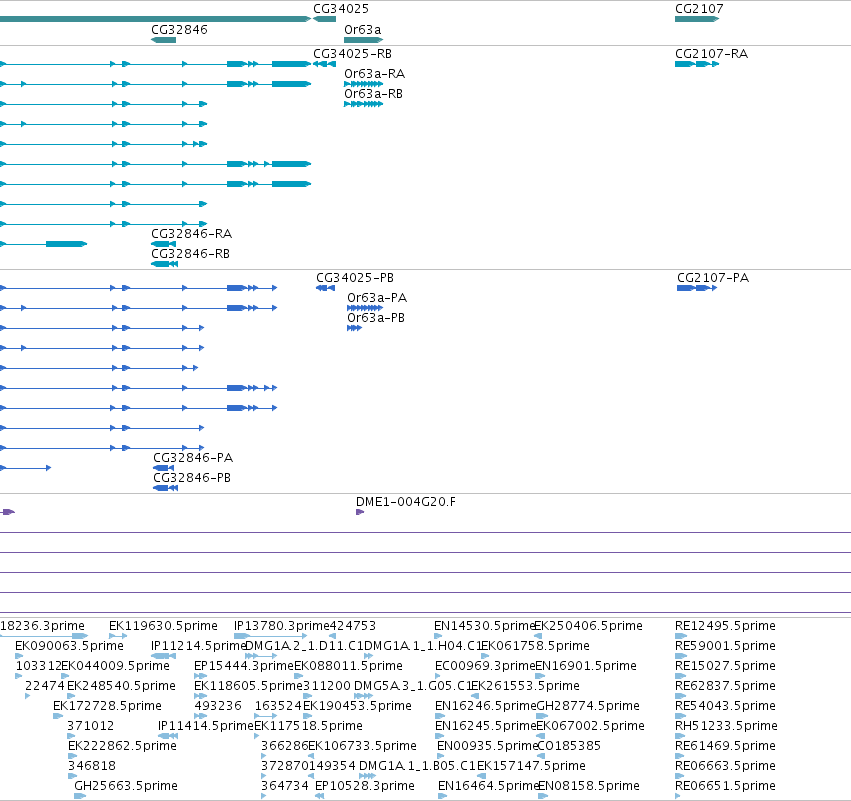Click the CG2107-RA transcript label
The image size is (851, 801).
coord(712,54)
